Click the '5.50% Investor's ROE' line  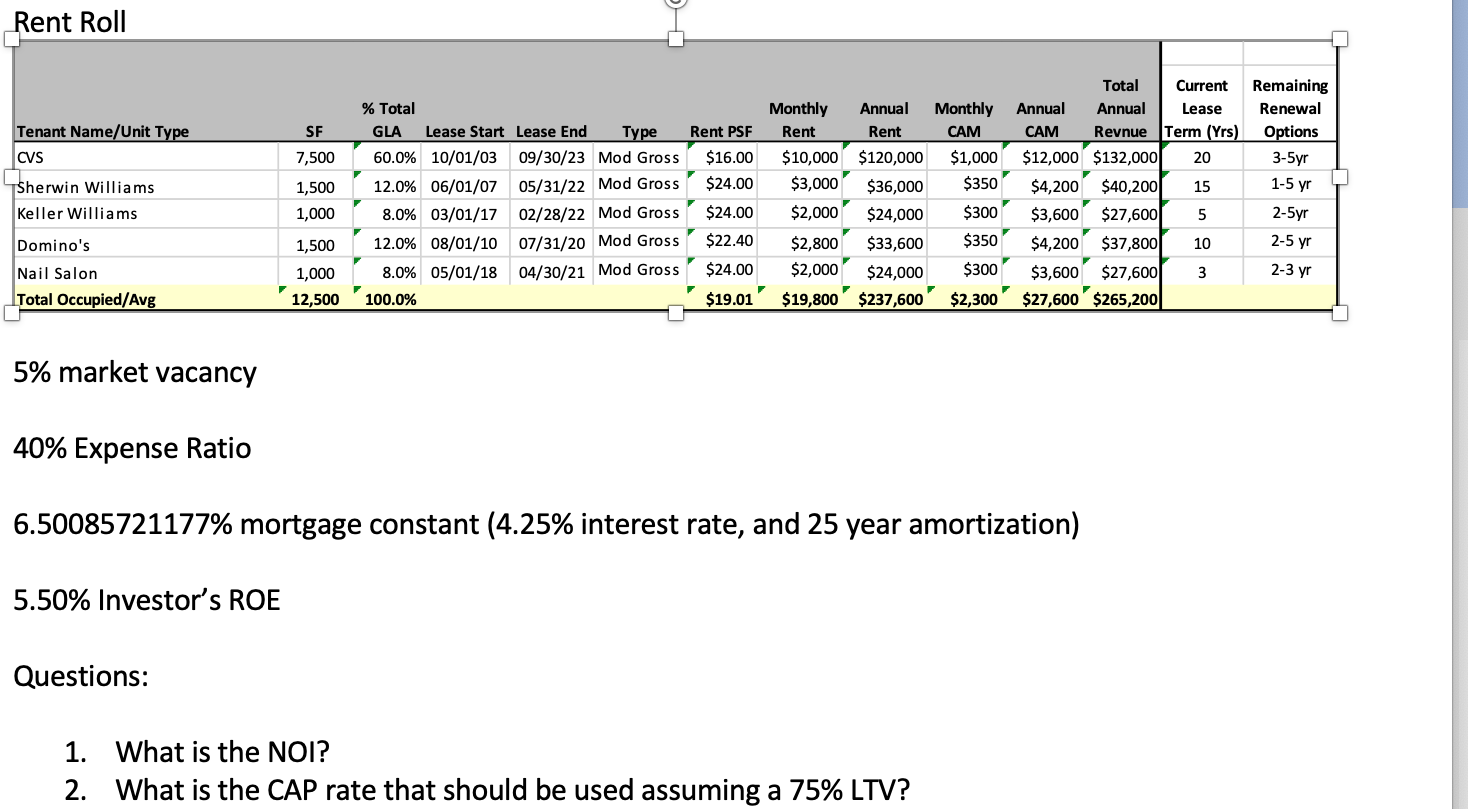(x=147, y=600)
